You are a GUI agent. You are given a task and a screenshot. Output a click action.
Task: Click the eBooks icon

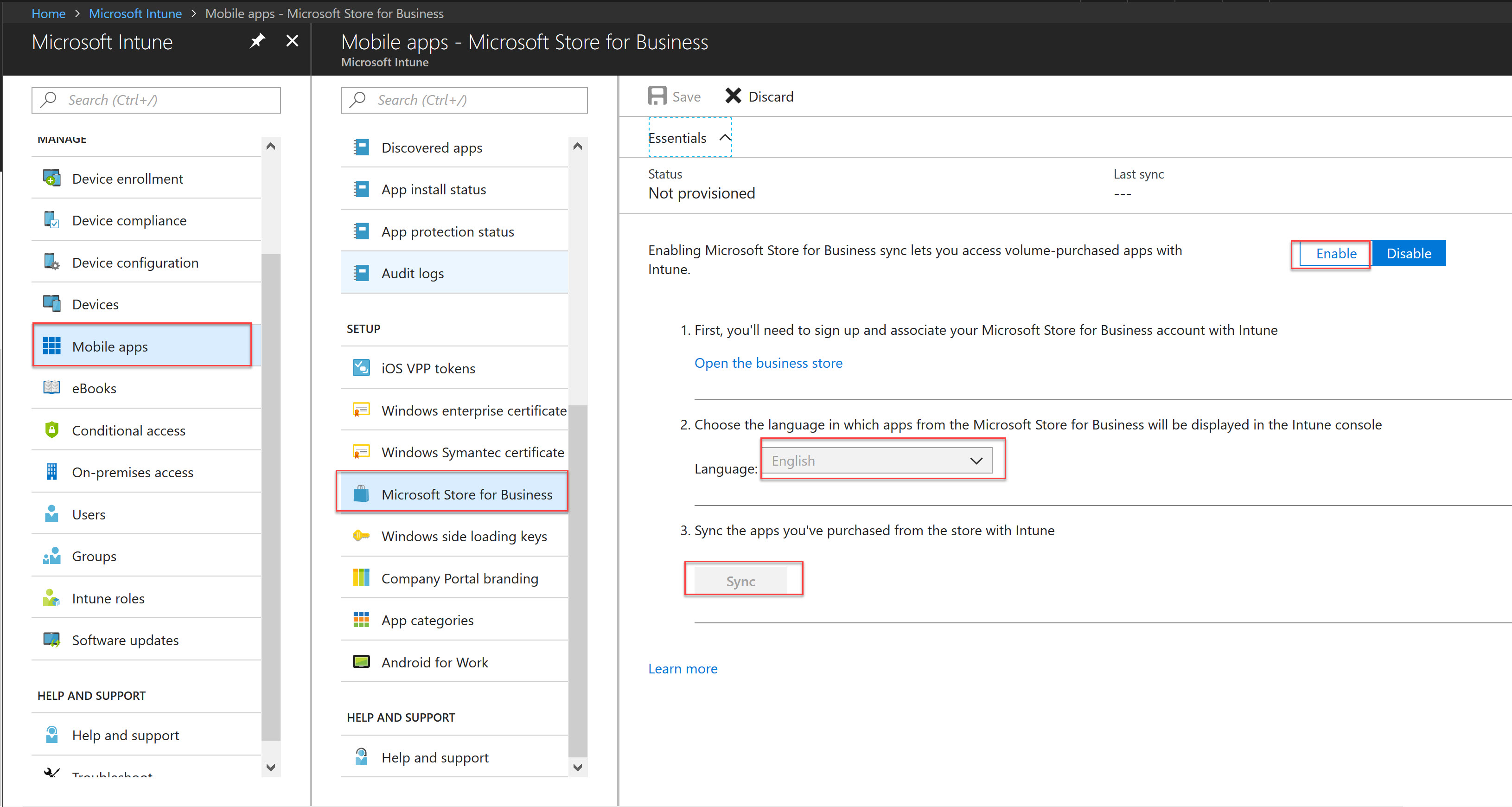51,388
